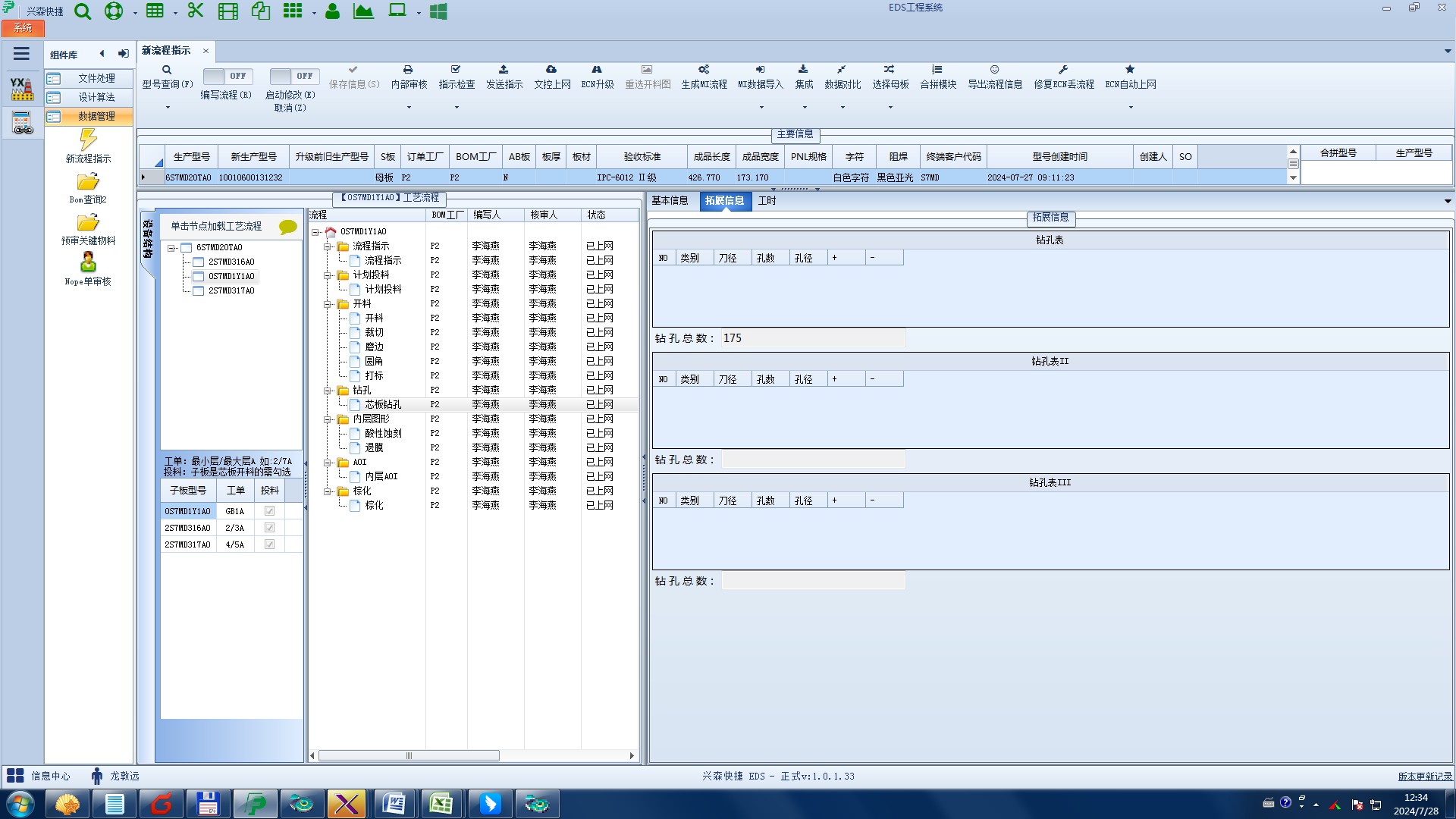Screen dimensions: 1456x819
Task: Toggle the 编写流程(R) OFF switch
Action: [228, 76]
